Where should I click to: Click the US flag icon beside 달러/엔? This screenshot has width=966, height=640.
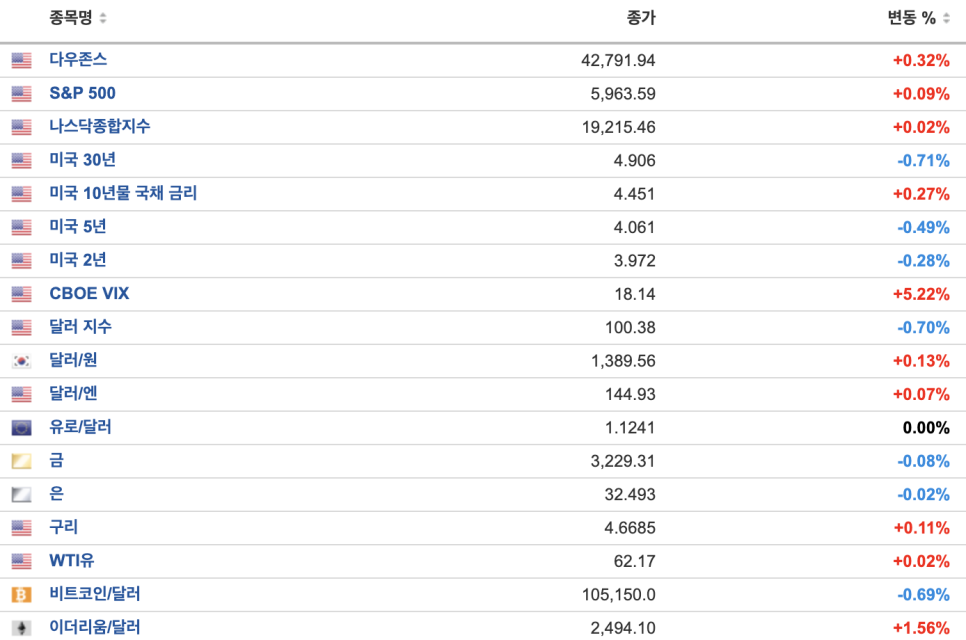click(22, 394)
